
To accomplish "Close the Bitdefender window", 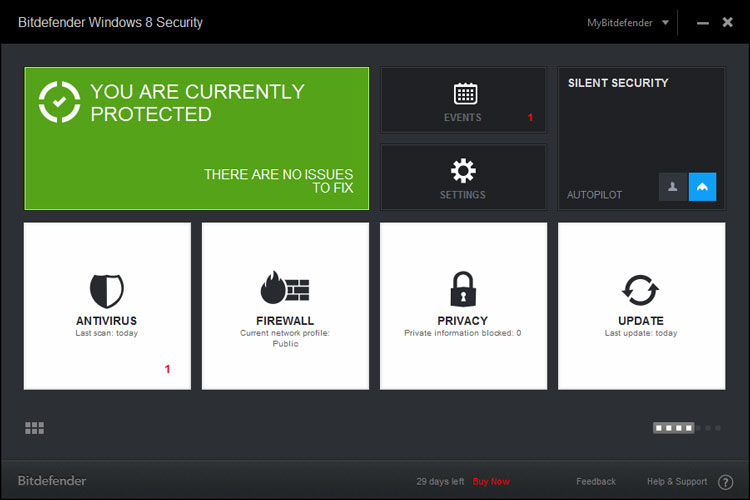I will click(728, 22).
